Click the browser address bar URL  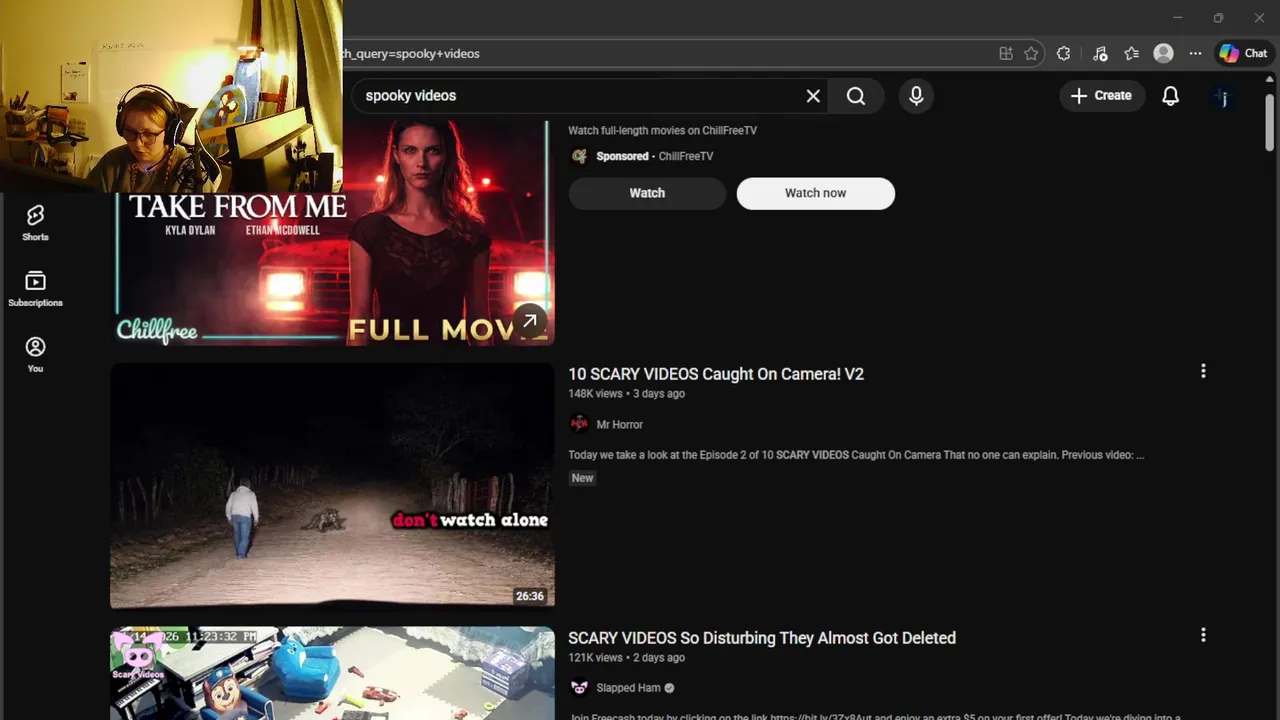(x=410, y=54)
